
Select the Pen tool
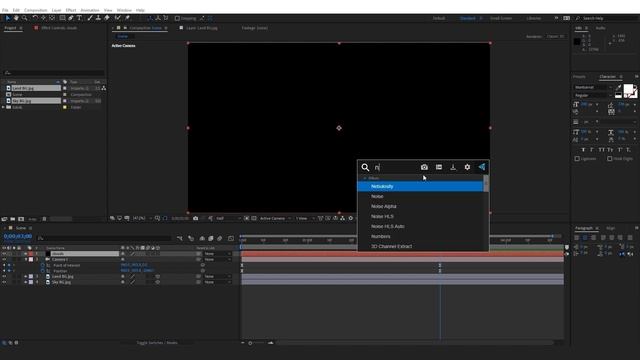coord(71,18)
